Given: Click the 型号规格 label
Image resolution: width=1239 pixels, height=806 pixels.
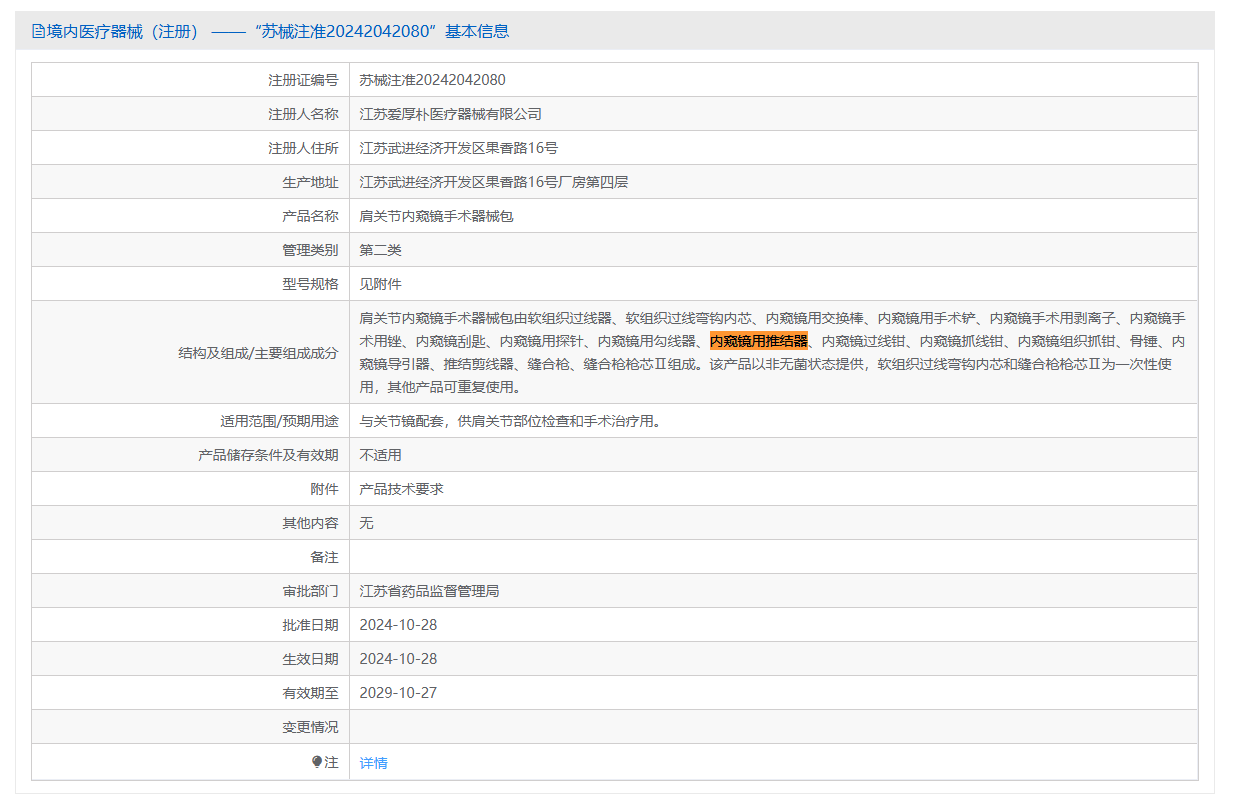Looking at the screenshot, I should pyautogui.click(x=310, y=284).
